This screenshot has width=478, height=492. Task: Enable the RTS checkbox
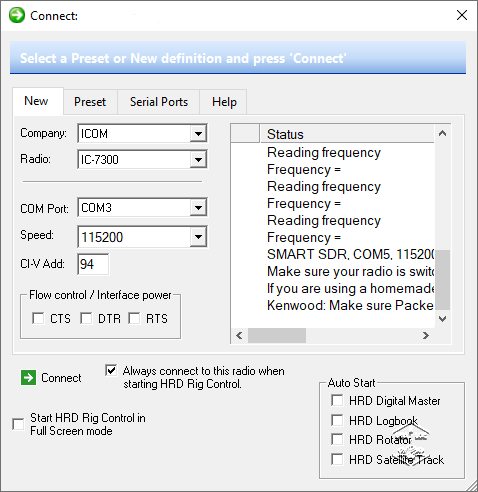point(134,318)
